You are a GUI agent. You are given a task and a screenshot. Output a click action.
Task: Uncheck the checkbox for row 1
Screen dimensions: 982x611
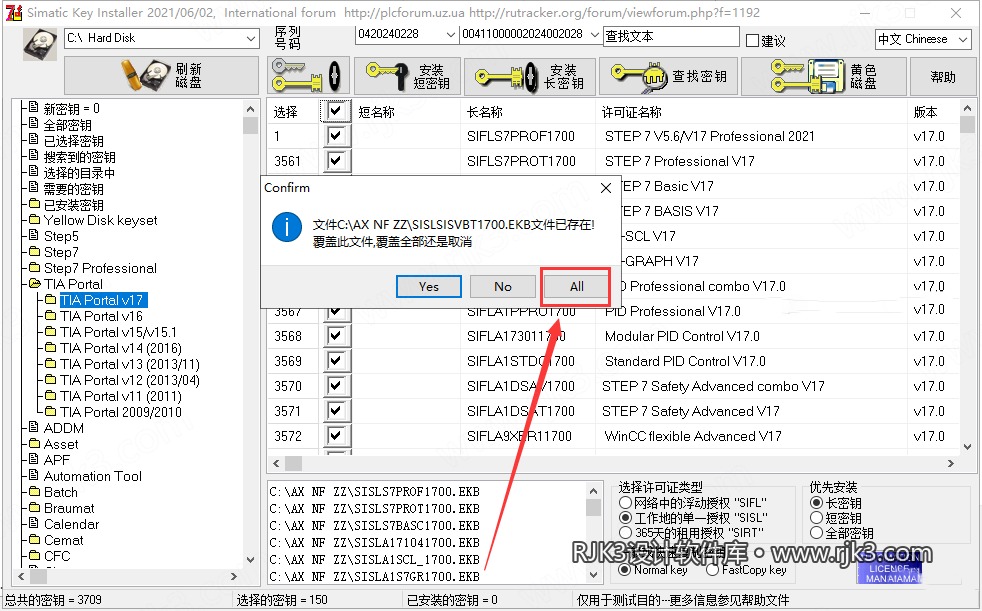point(336,135)
